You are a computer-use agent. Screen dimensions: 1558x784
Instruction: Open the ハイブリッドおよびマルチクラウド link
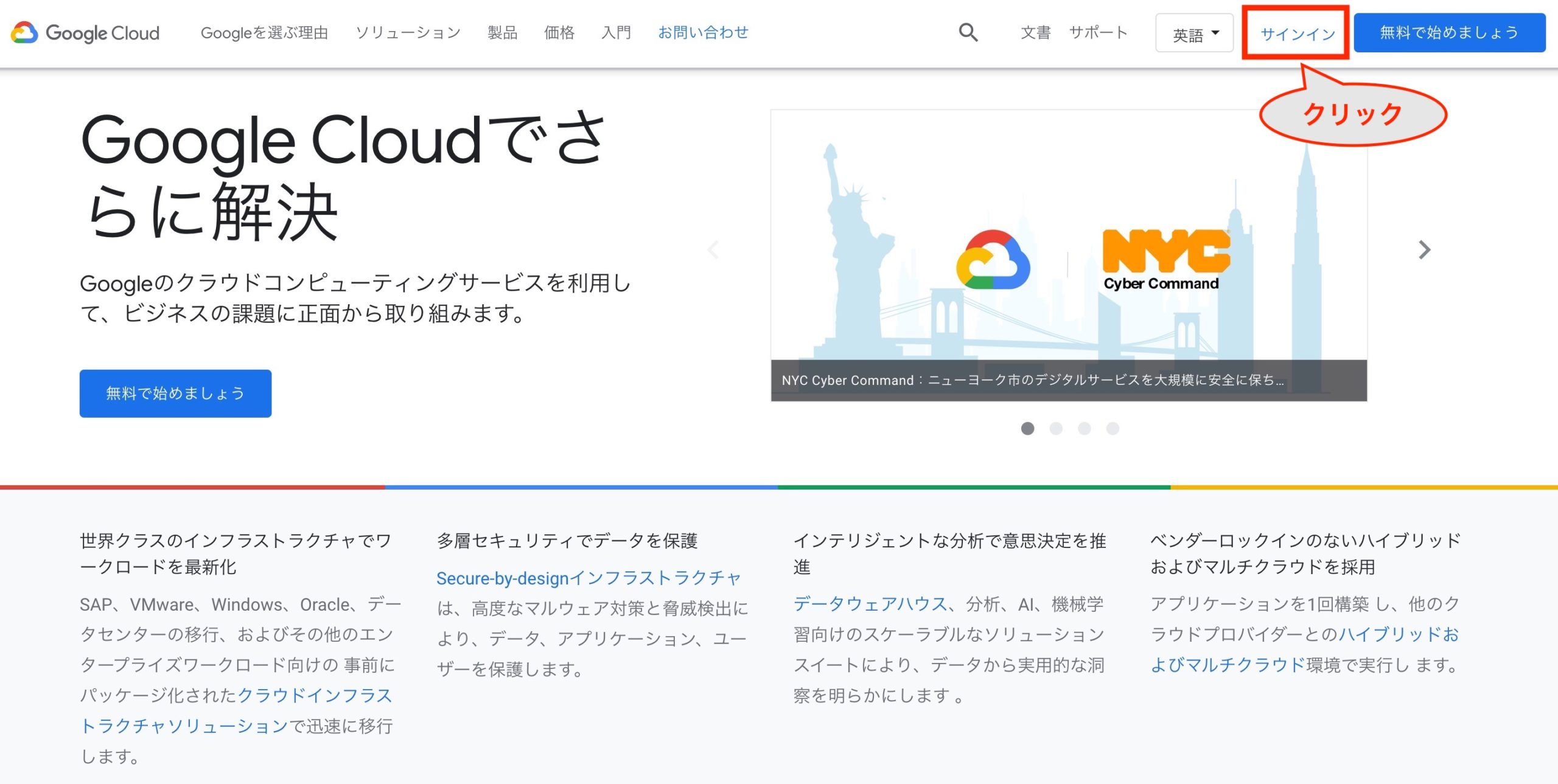pyautogui.click(x=1305, y=650)
